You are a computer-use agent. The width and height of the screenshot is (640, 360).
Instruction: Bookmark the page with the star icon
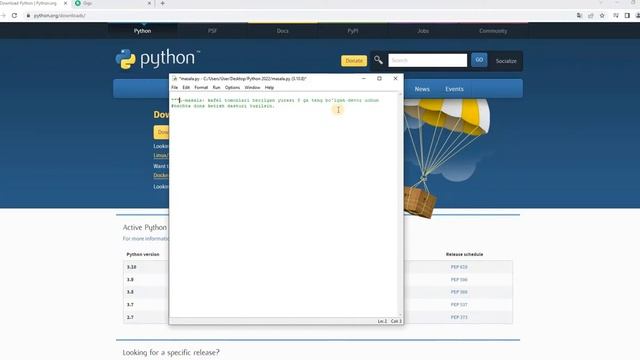602,16
